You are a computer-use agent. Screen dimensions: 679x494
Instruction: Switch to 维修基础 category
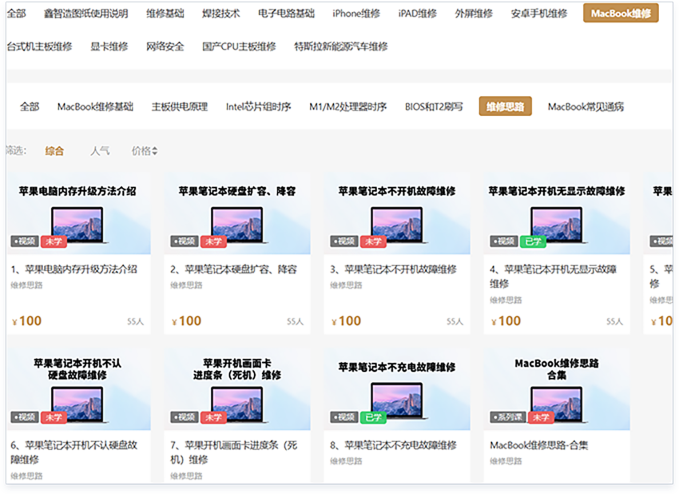pos(165,13)
